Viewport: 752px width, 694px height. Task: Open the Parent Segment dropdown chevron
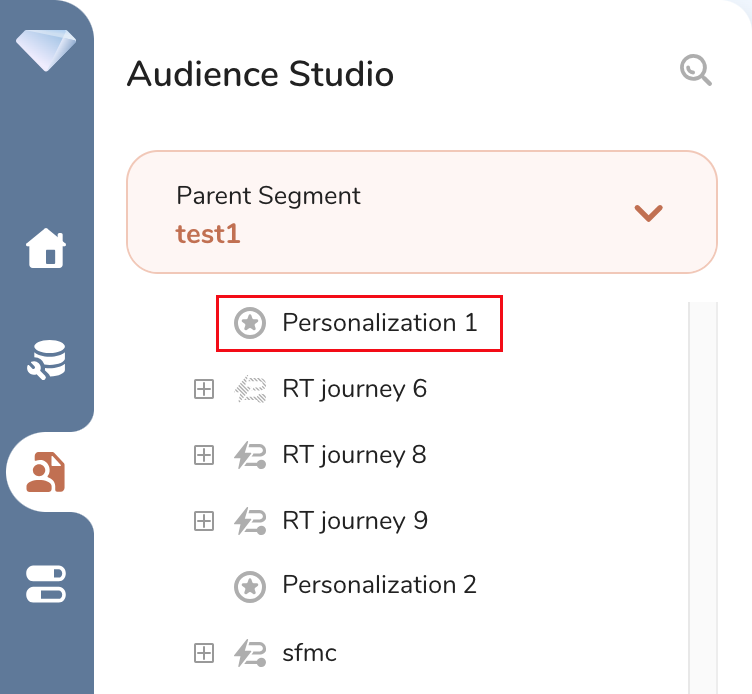pyautogui.click(x=649, y=212)
